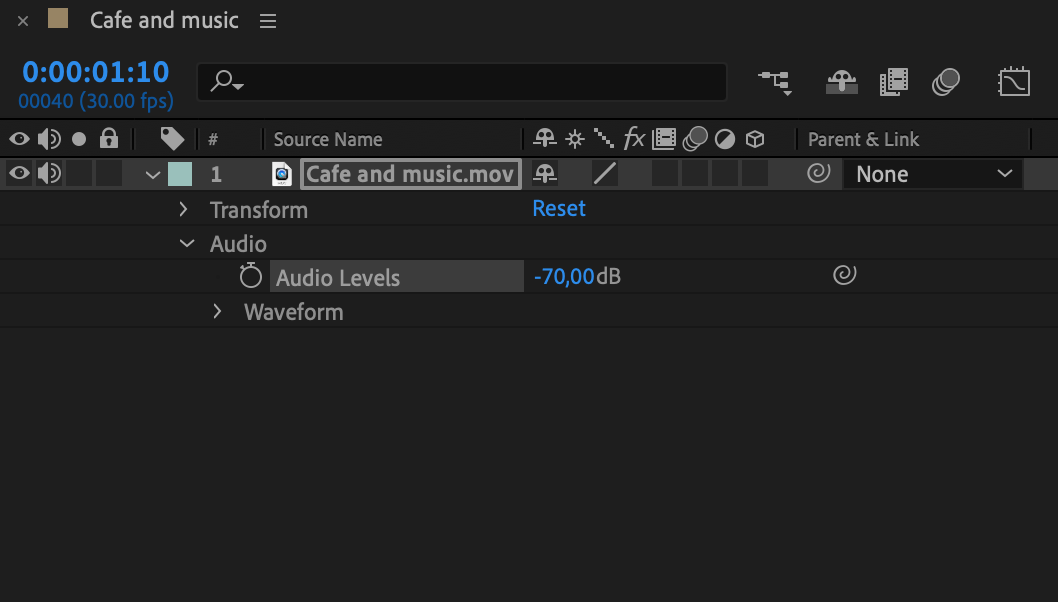Click the teal layer label color swatch
The image size is (1058, 602).
click(x=180, y=174)
